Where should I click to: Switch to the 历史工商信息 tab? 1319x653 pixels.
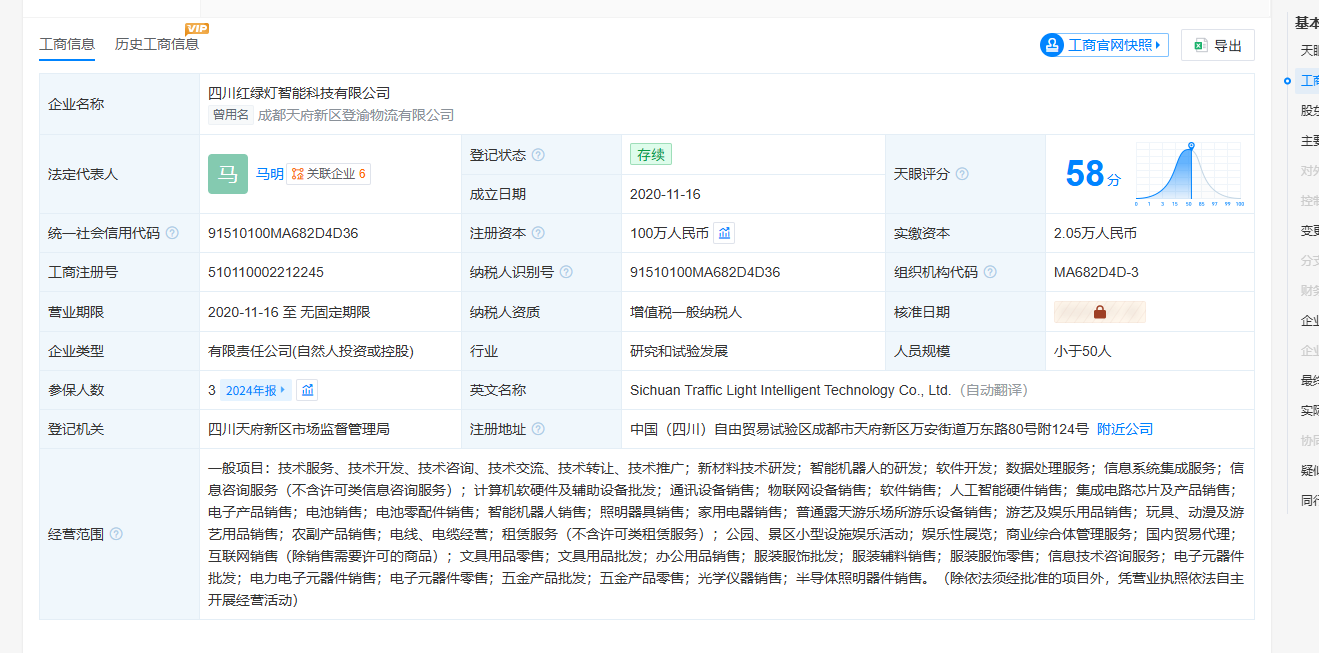coord(157,44)
